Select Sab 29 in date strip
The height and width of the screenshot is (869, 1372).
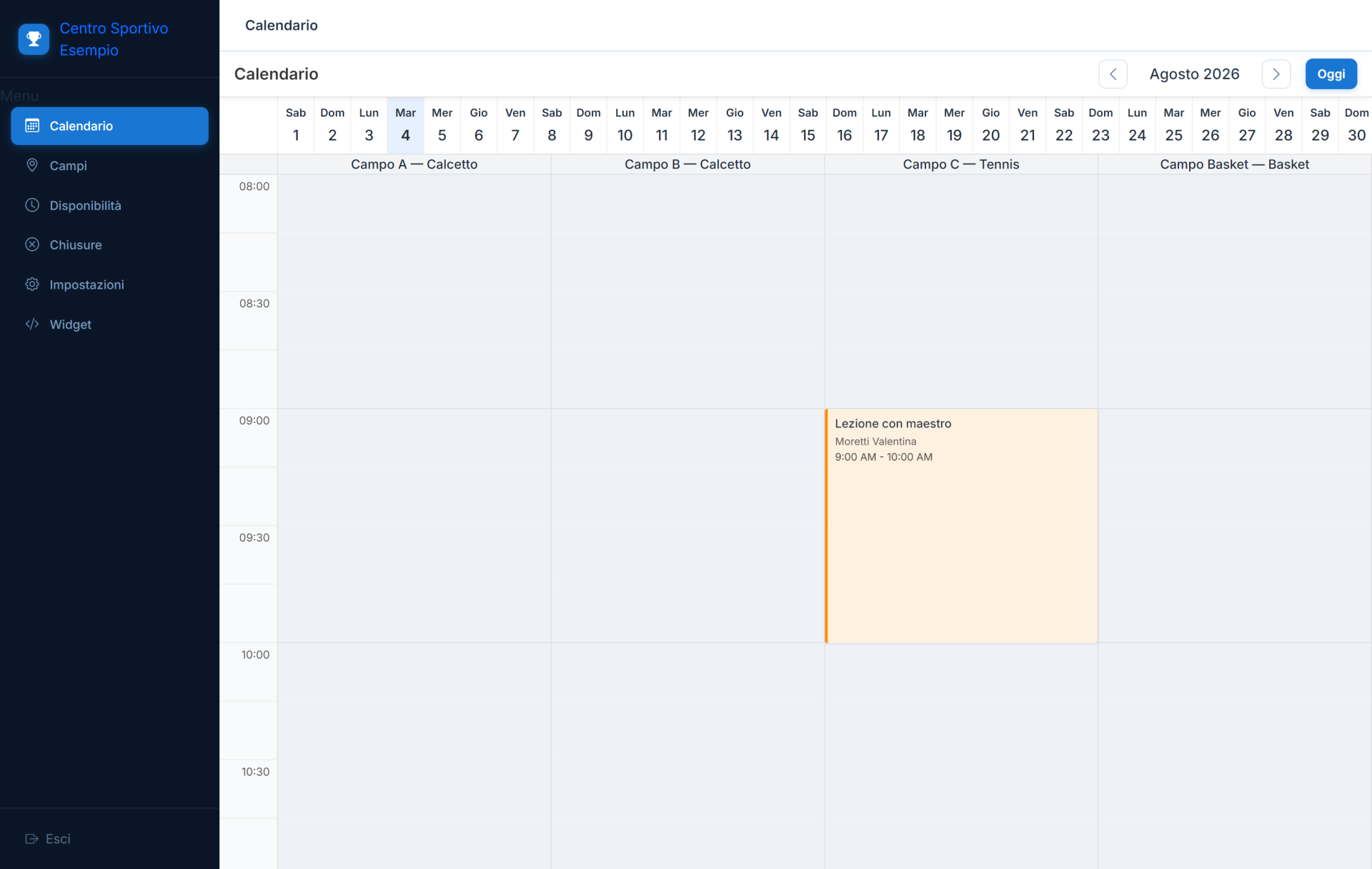pos(1320,125)
